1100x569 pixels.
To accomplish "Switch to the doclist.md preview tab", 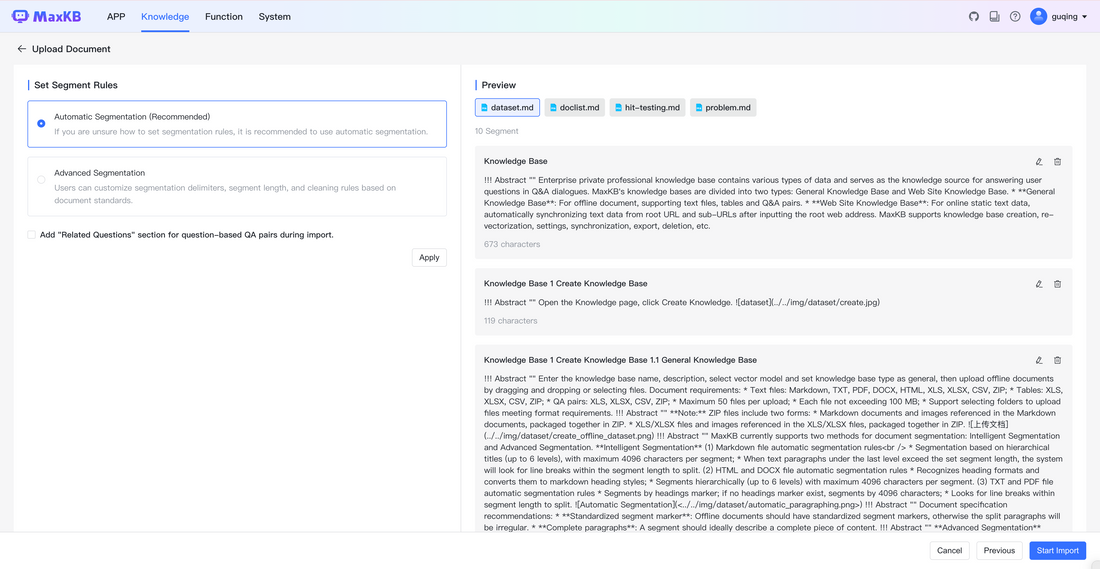I will click(x=575, y=107).
